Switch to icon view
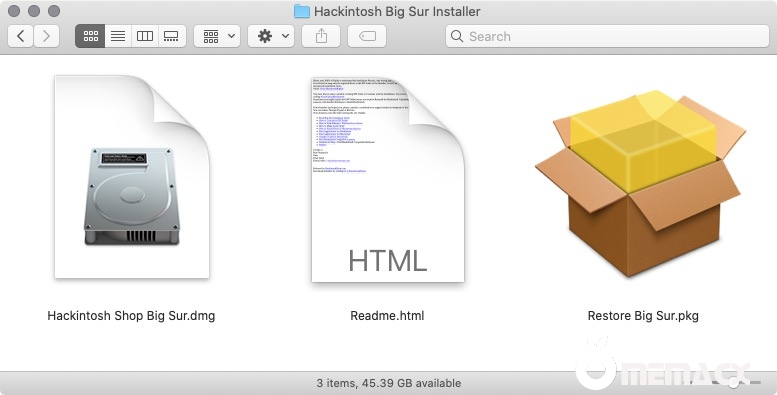 (90, 36)
